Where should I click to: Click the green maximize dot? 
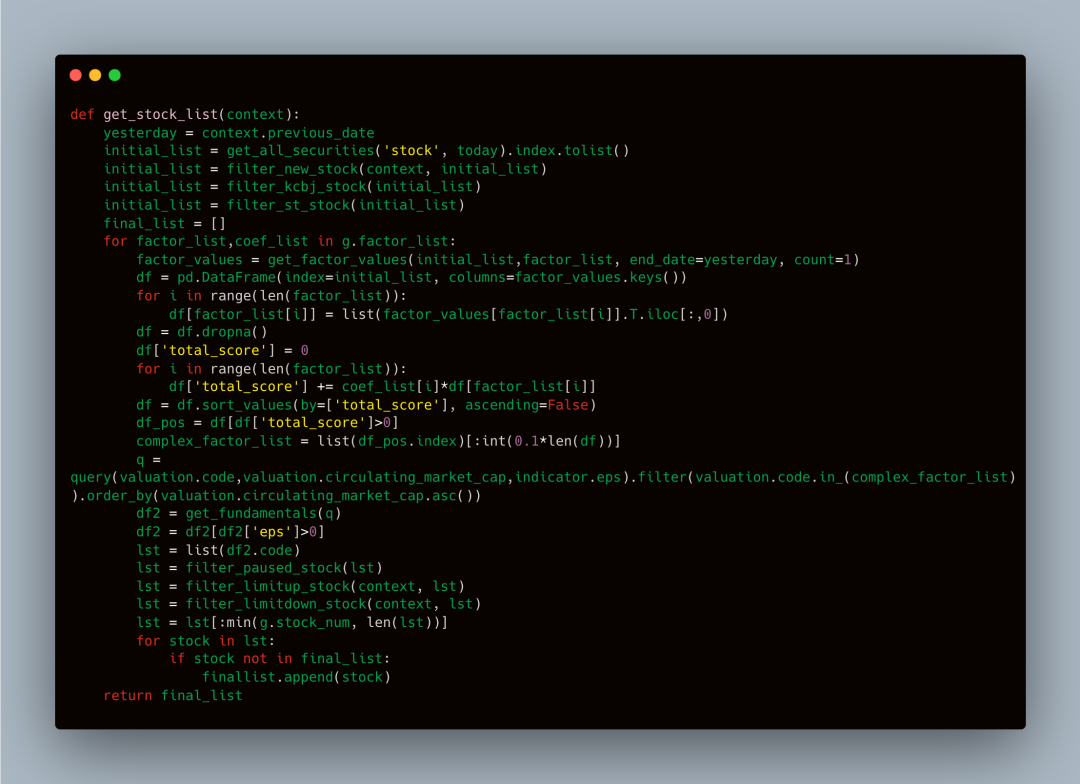115,75
